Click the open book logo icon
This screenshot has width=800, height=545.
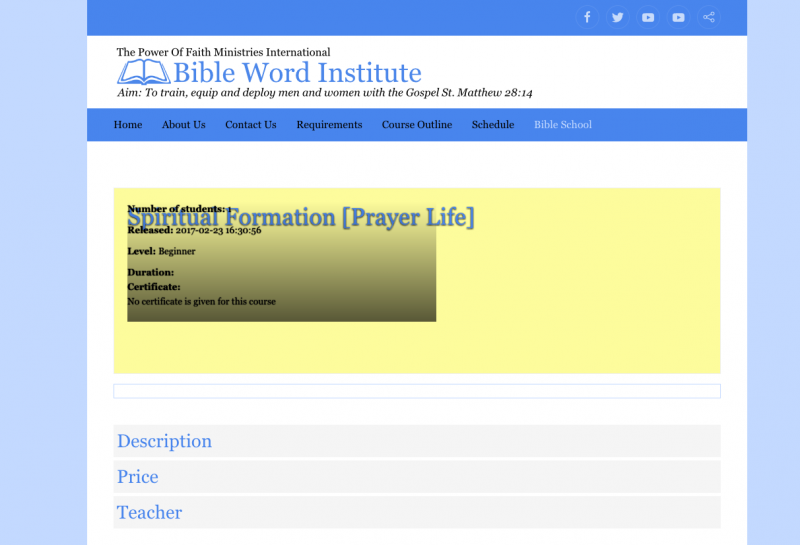click(143, 72)
